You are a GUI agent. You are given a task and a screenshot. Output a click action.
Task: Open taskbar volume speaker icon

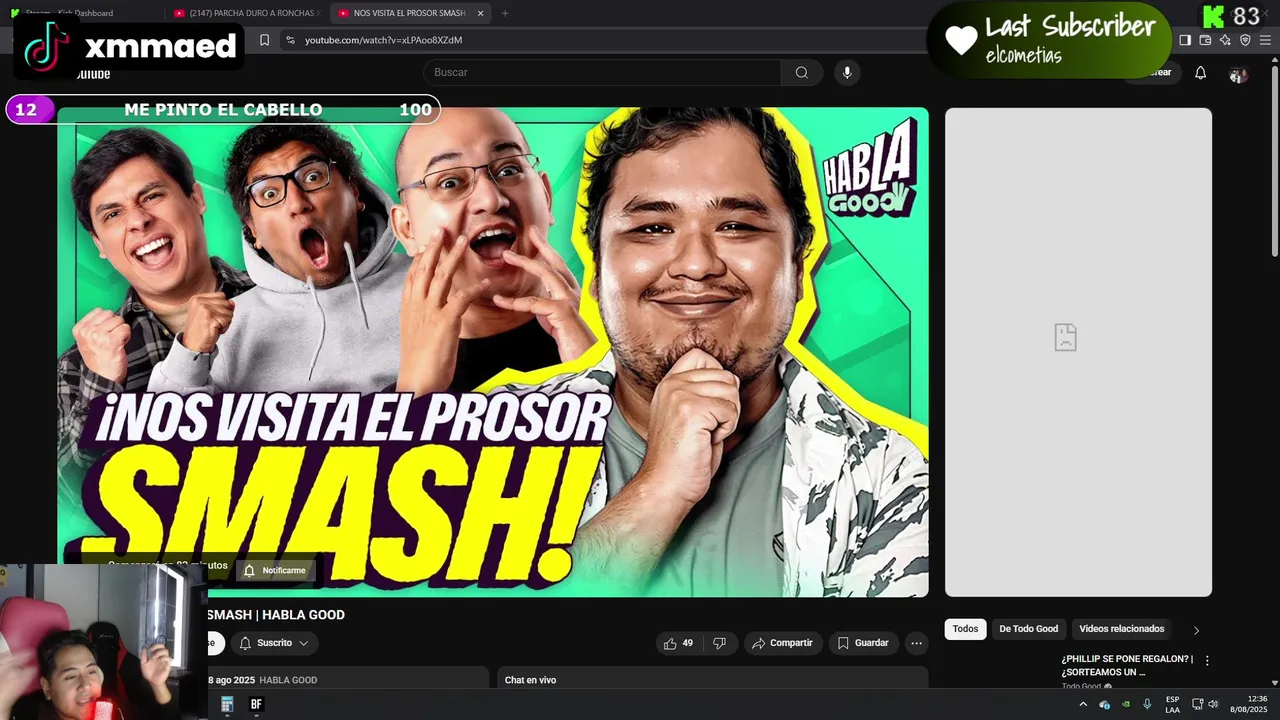pos(1213,704)
